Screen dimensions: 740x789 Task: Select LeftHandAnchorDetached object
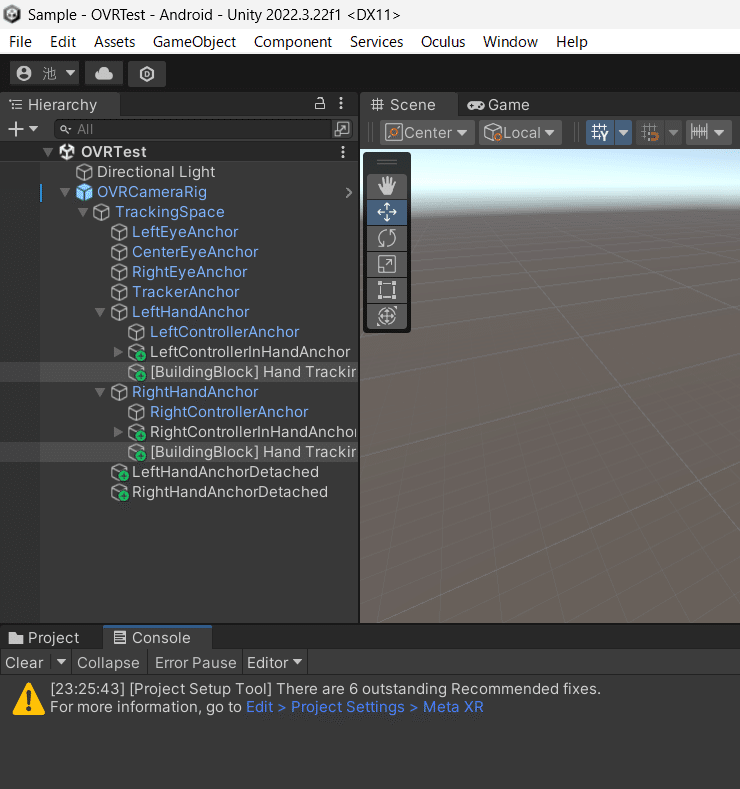(225, 472)
